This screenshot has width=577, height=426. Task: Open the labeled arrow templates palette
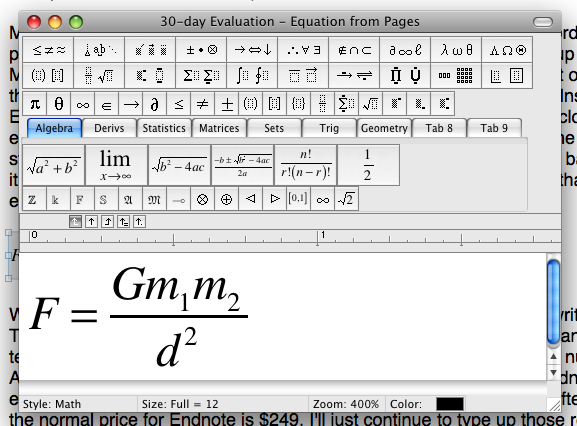click(x=354, y=75)
